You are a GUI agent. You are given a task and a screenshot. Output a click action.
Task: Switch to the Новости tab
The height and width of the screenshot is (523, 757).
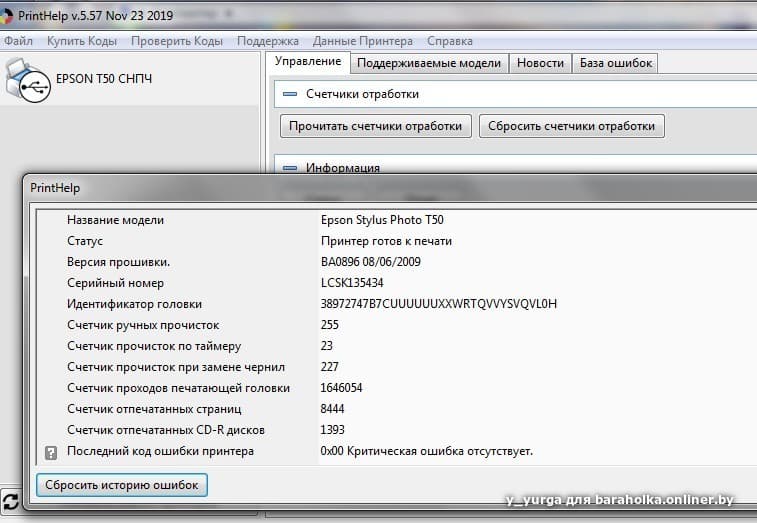click(540, 63)
